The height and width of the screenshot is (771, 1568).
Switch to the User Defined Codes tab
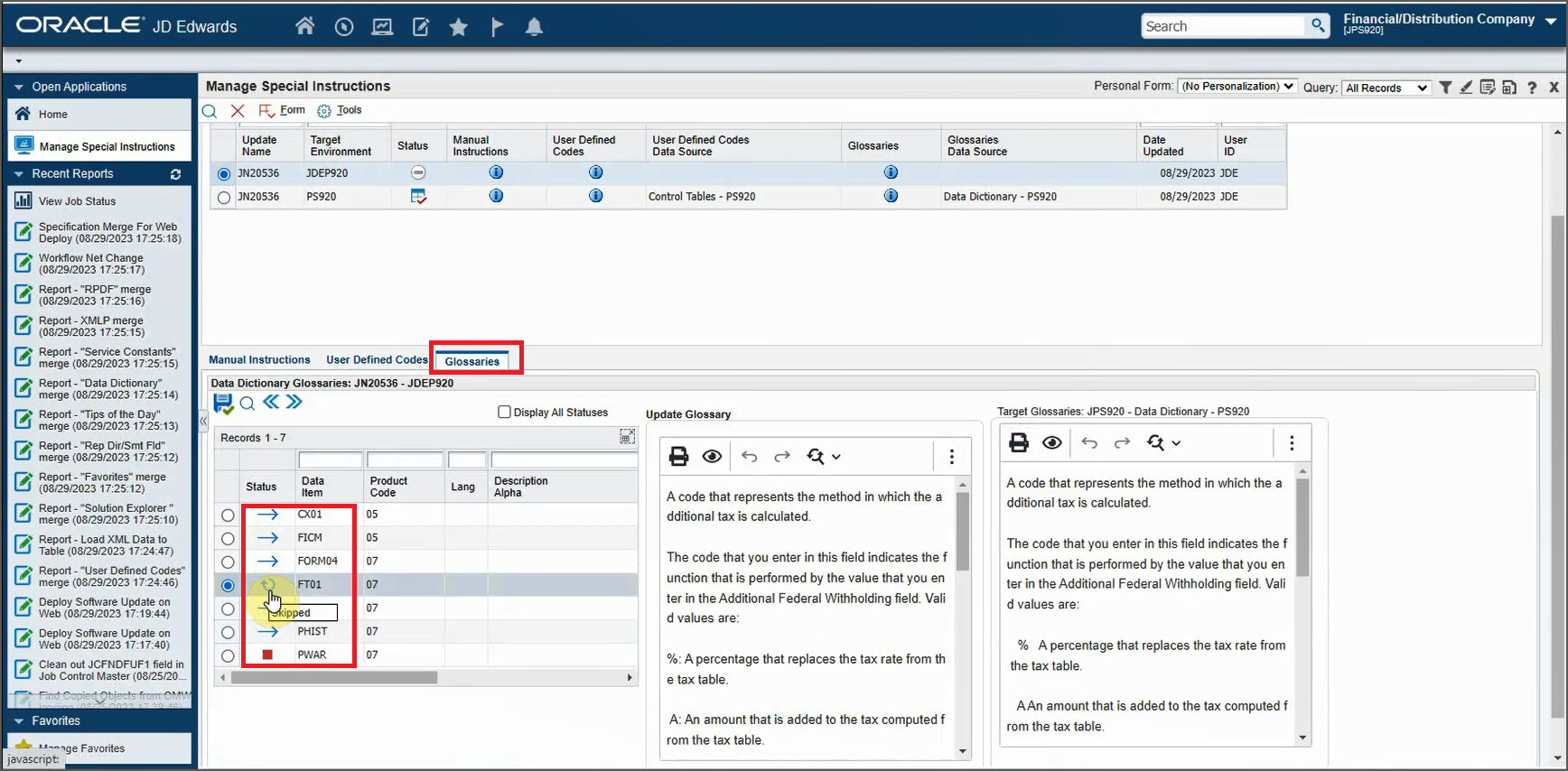click(377, 359)
